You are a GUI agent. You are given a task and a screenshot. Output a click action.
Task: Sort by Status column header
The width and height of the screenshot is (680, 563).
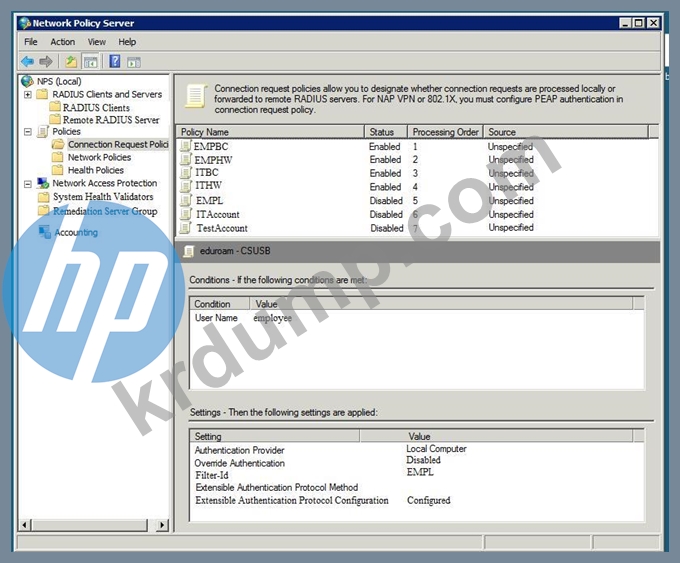click(386, 132)
